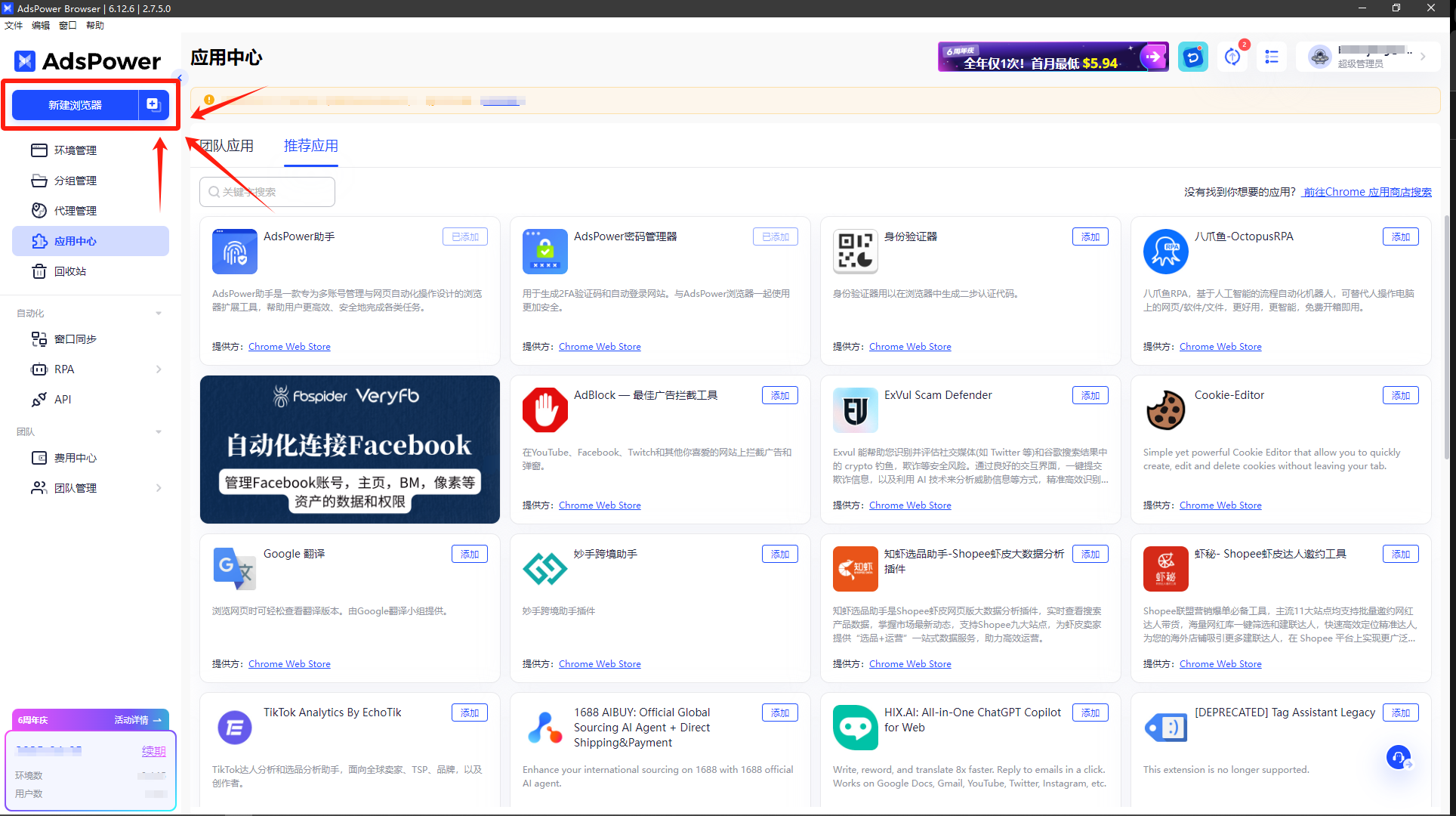1456x816 pixels.
Task: Add the 身份验证器 extension
Action: [1090, 236]
